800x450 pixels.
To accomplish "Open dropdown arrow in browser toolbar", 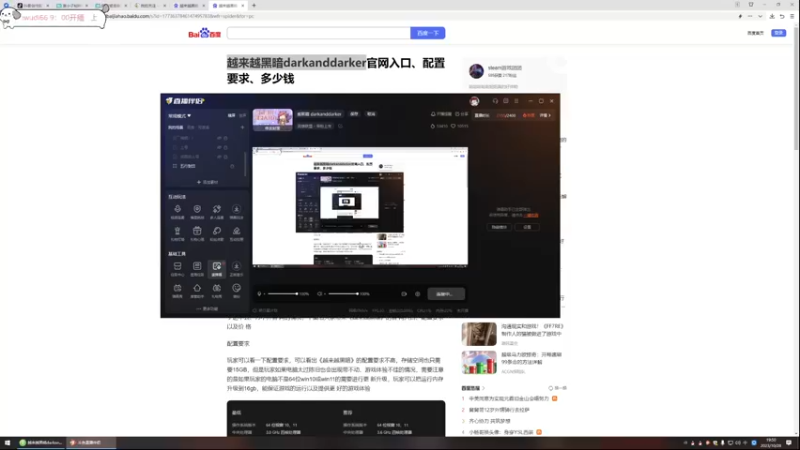I will 760,16.
